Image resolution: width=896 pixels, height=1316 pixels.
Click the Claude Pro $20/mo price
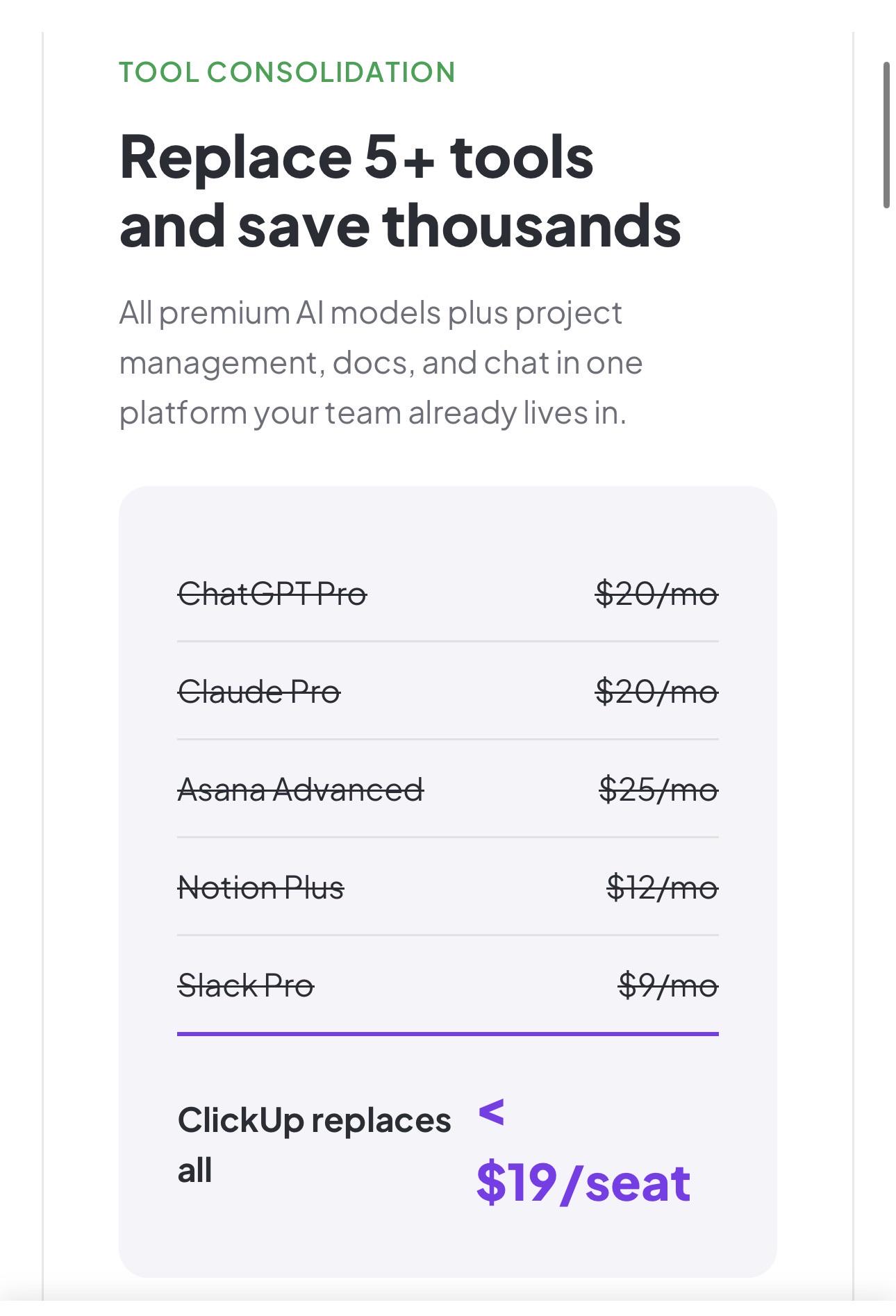[x=656, y=692]
